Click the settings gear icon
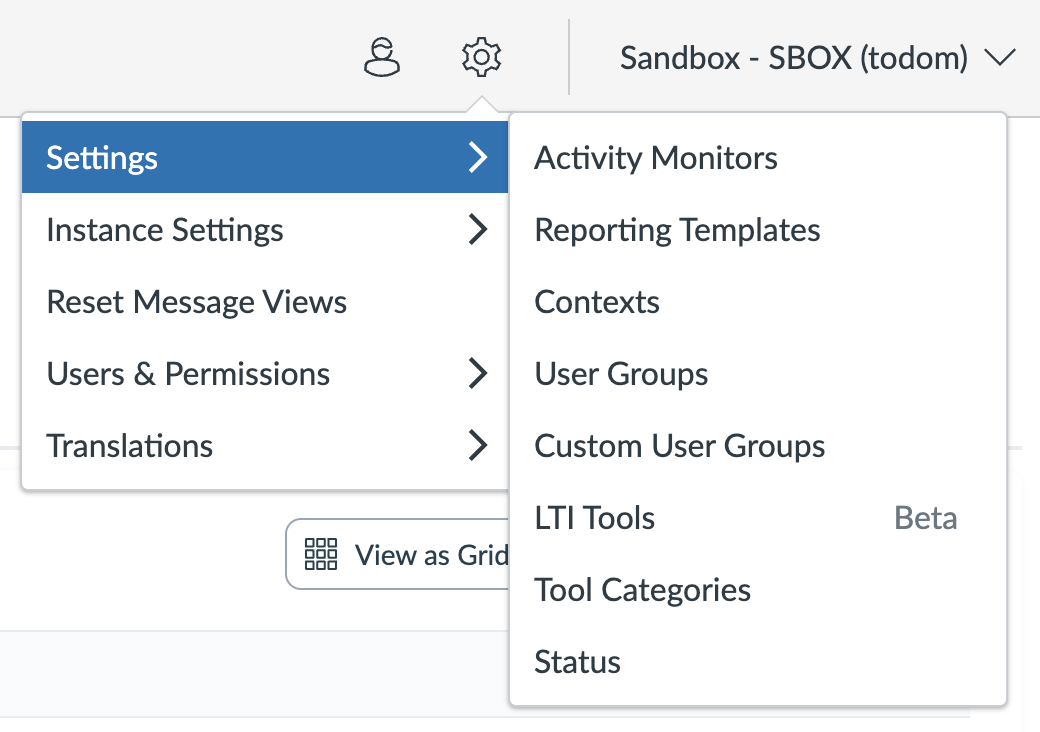The width and height of the screenshot is (1040, 732). pyautogui.click(x=481, y=57)
